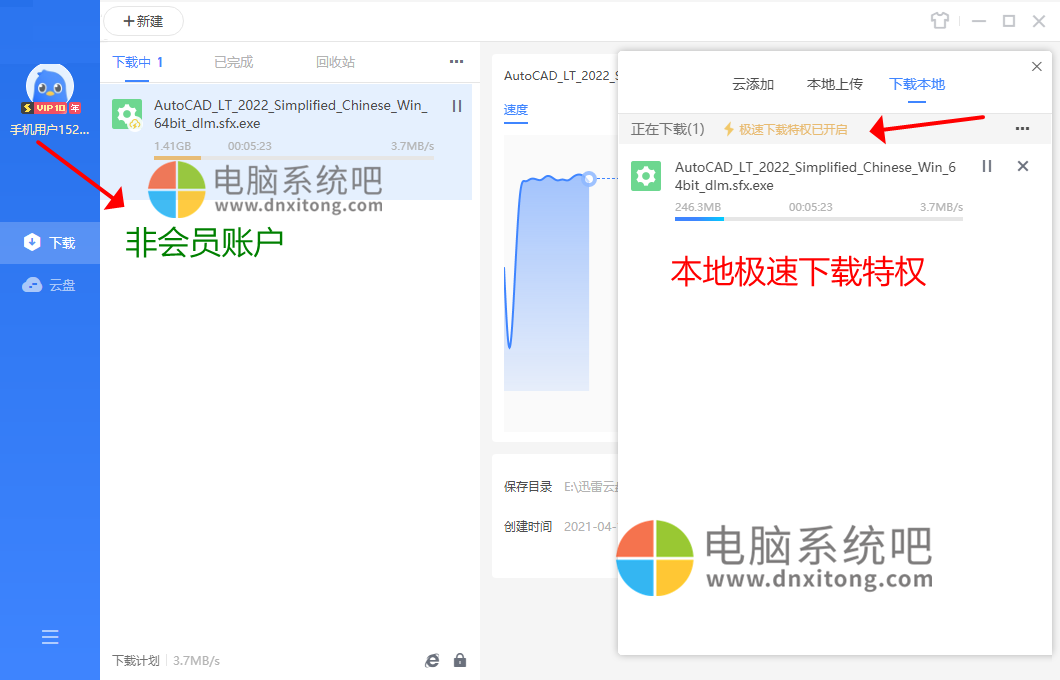Click the 手机用户152... username
The height and width of the screenshot is (680, 1060).
tap(49, 129)
